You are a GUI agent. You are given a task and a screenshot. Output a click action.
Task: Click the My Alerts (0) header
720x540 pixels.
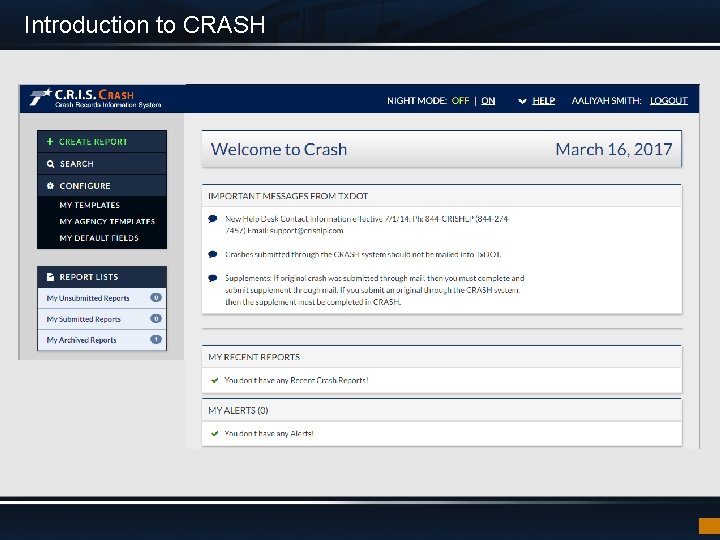(x=238, y=410)
